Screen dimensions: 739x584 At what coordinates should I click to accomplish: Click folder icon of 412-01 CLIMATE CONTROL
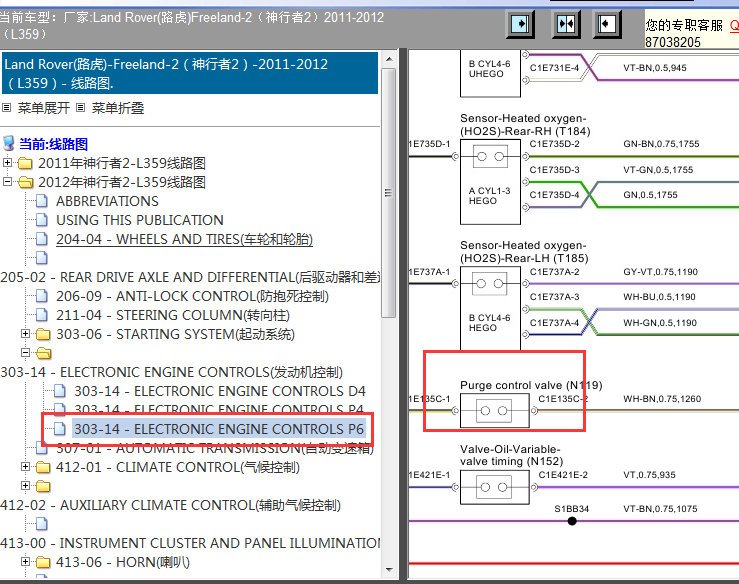pyautogui.click(x=43, y=467)
